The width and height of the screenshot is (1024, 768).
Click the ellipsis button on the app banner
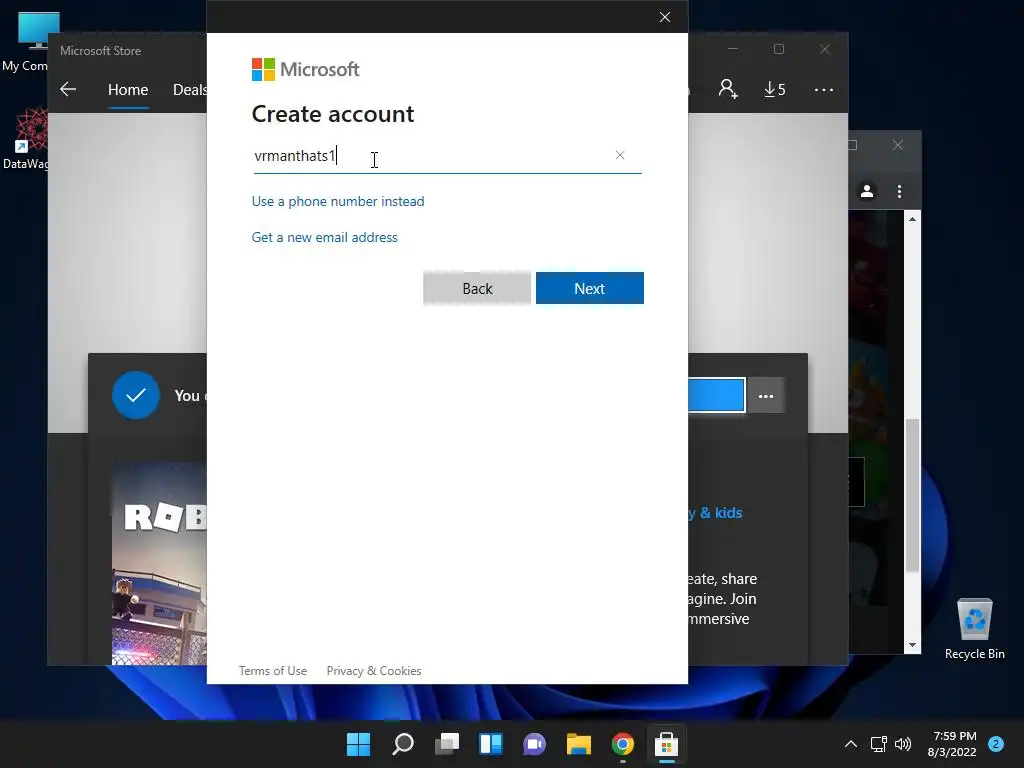click(x=766, y=396)
